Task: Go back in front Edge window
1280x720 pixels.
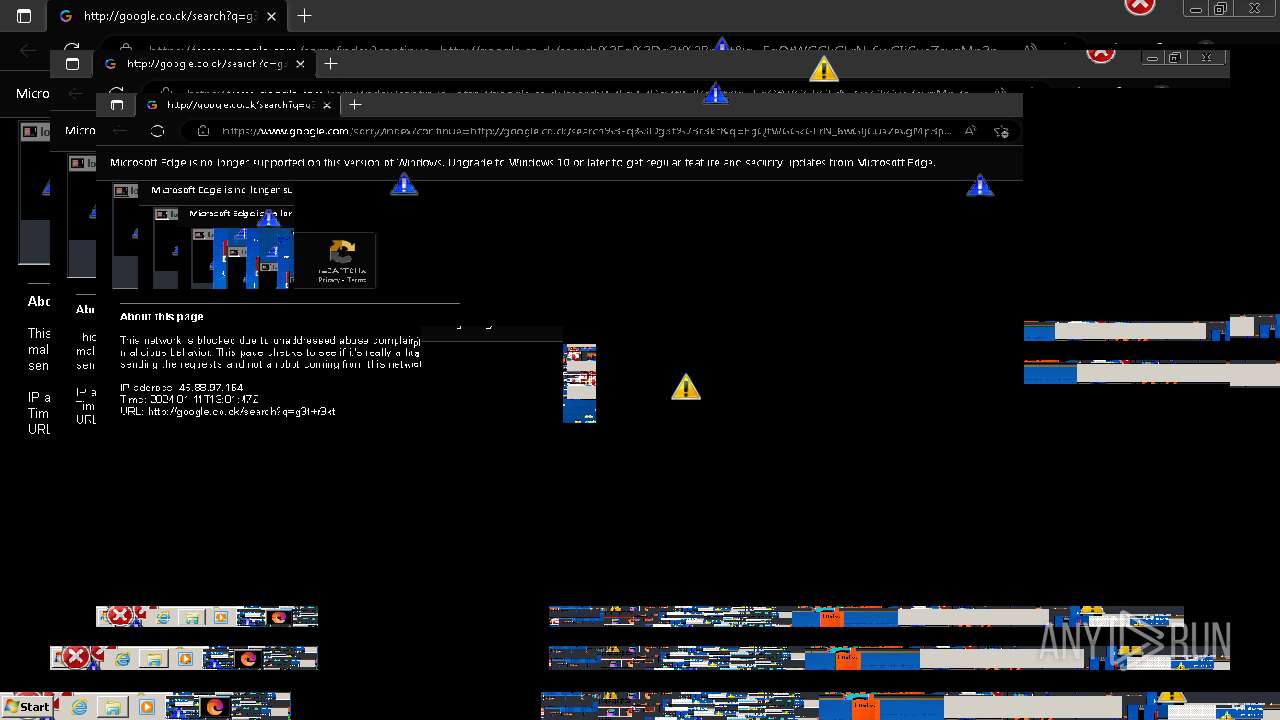Action: (119, 131)
